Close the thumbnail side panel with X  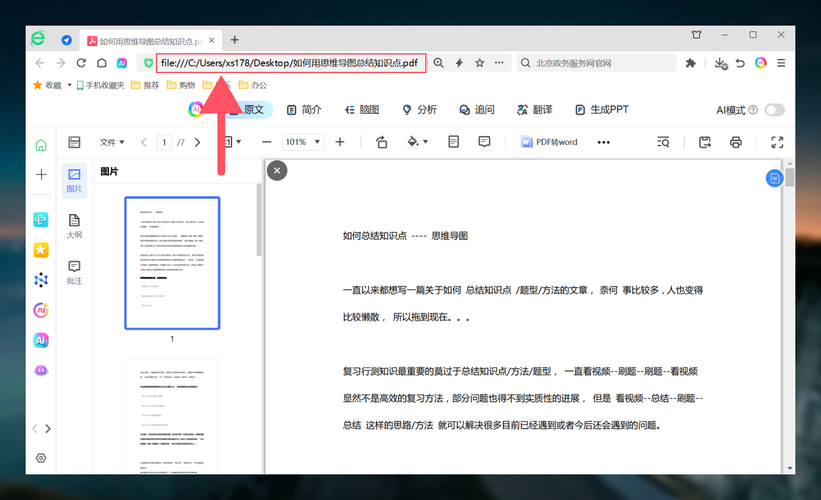point(277,170)
